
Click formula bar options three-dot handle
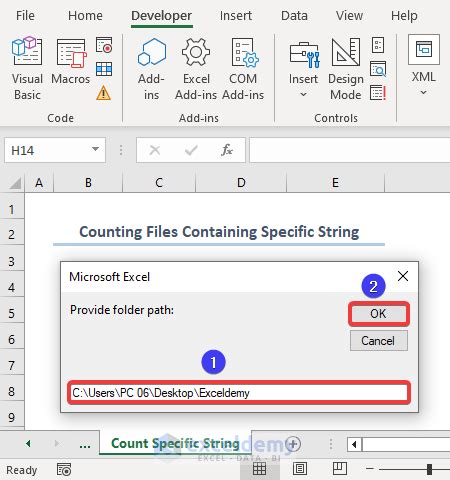(121, 150)
